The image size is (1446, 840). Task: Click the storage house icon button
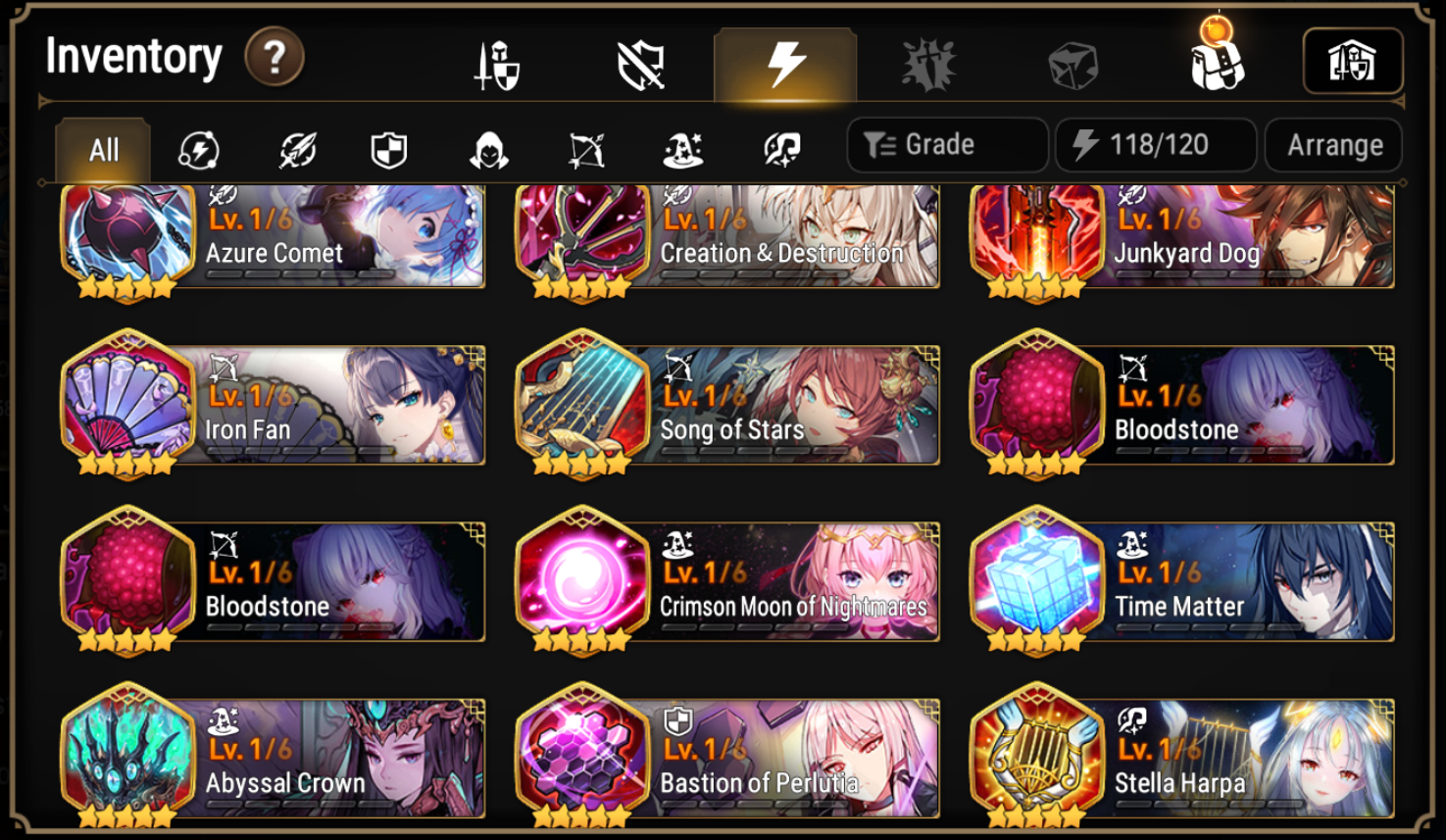point(1352,62)
